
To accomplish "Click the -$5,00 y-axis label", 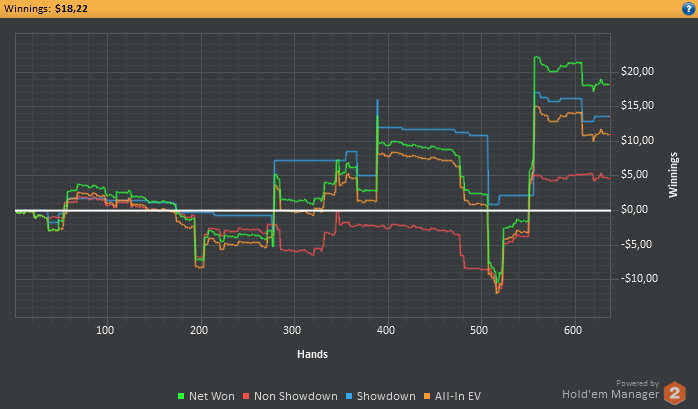I will click(x=636, y=244).
